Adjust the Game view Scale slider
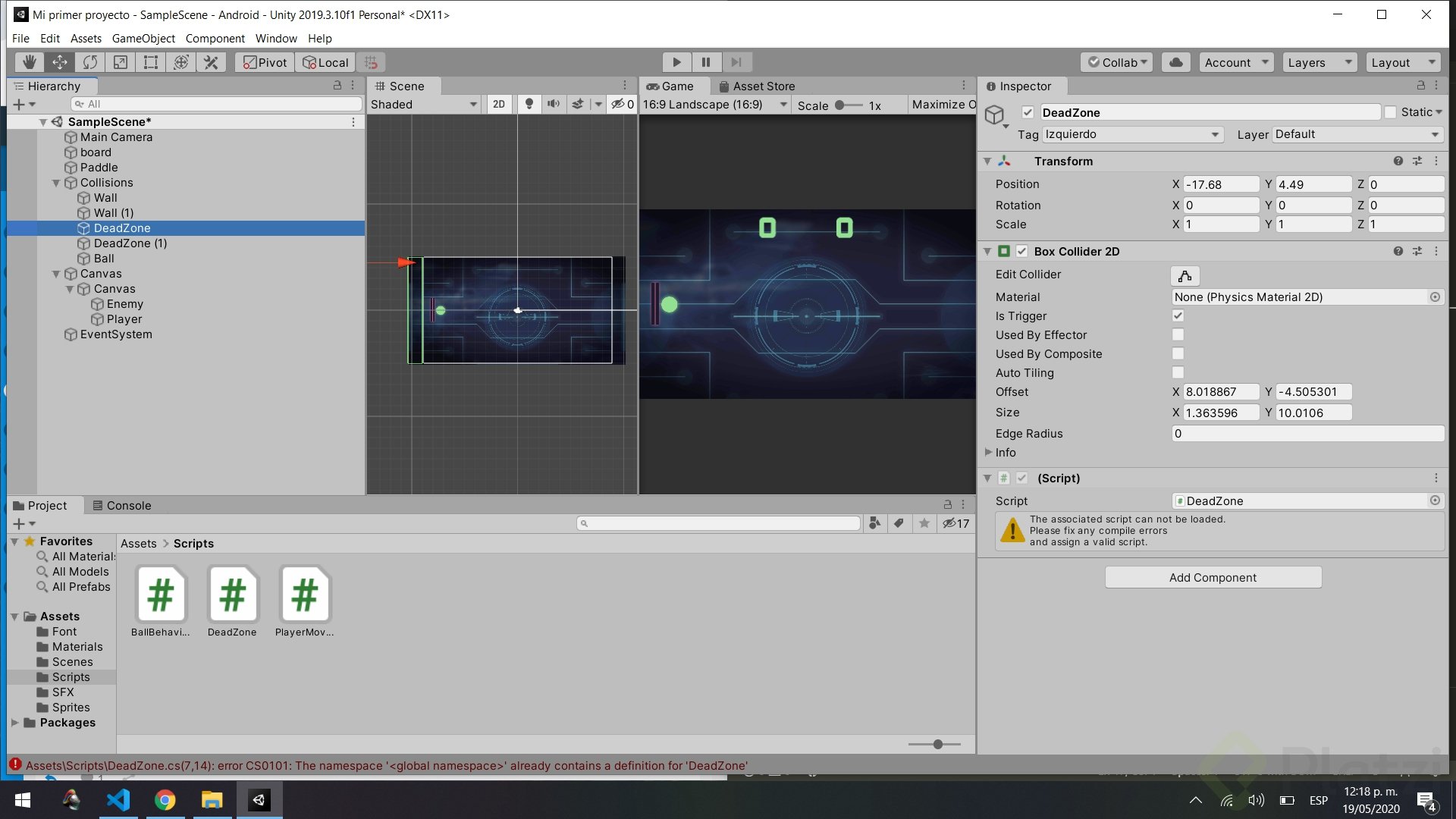The width and height of the screenshot is (1456, 819). point(840,105)
